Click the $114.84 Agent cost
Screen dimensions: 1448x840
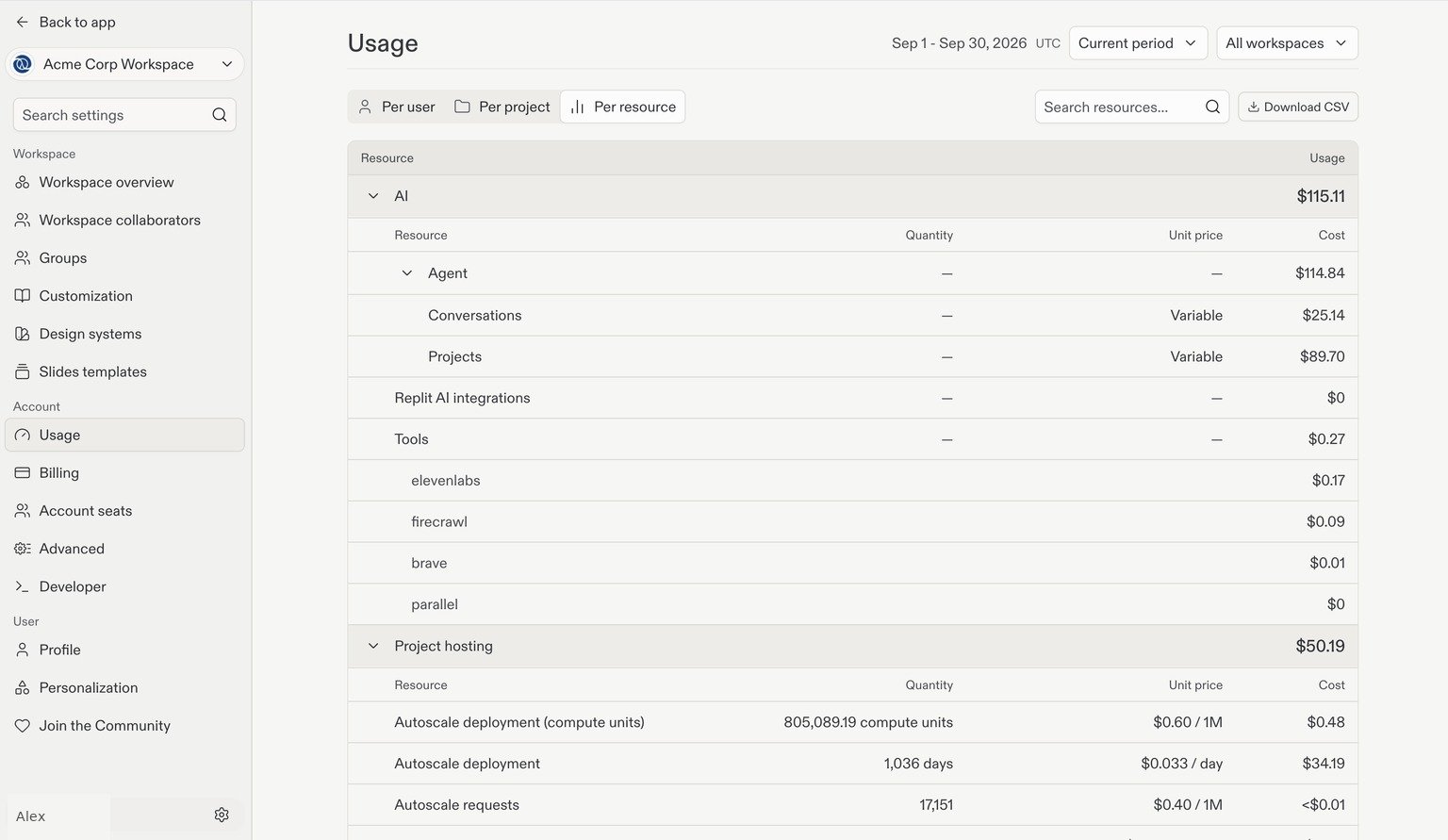(x=1320, y=273)
